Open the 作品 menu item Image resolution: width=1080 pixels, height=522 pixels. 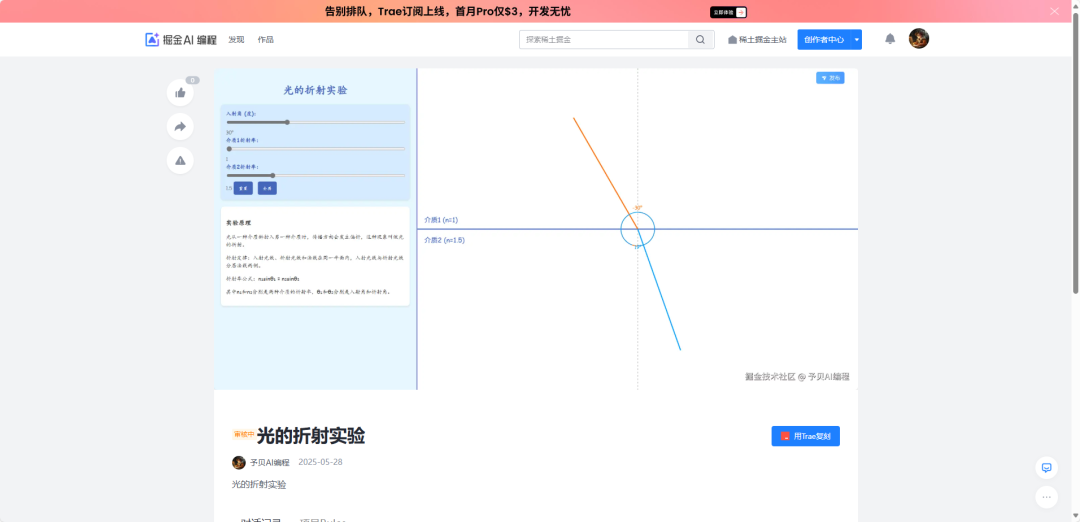click(265, 40)
